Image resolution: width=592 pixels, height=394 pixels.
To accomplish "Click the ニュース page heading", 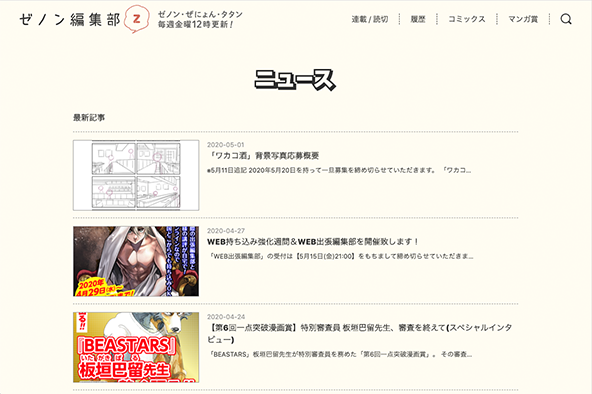I will [295, 80].
